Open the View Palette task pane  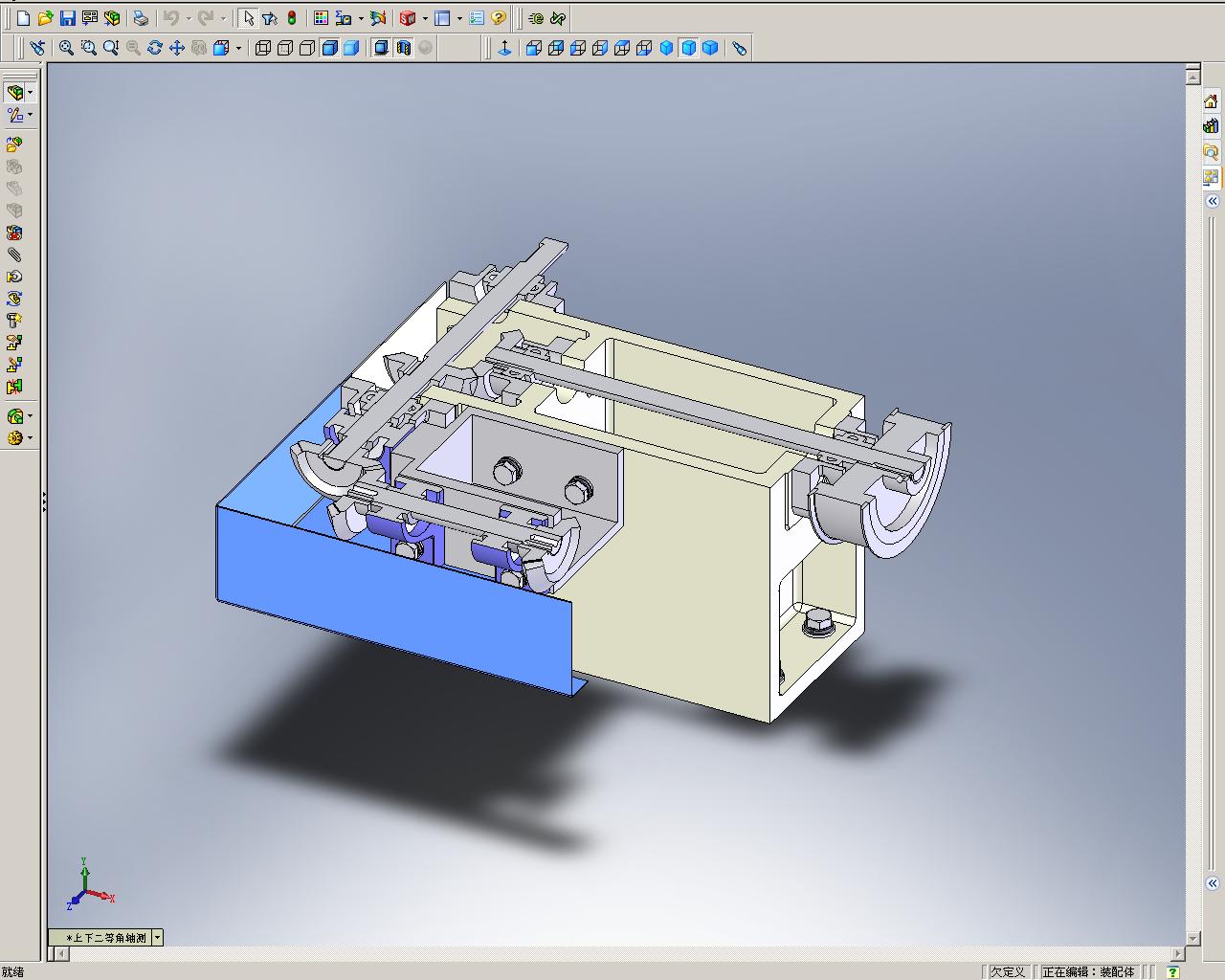(x=1212, y=177)
